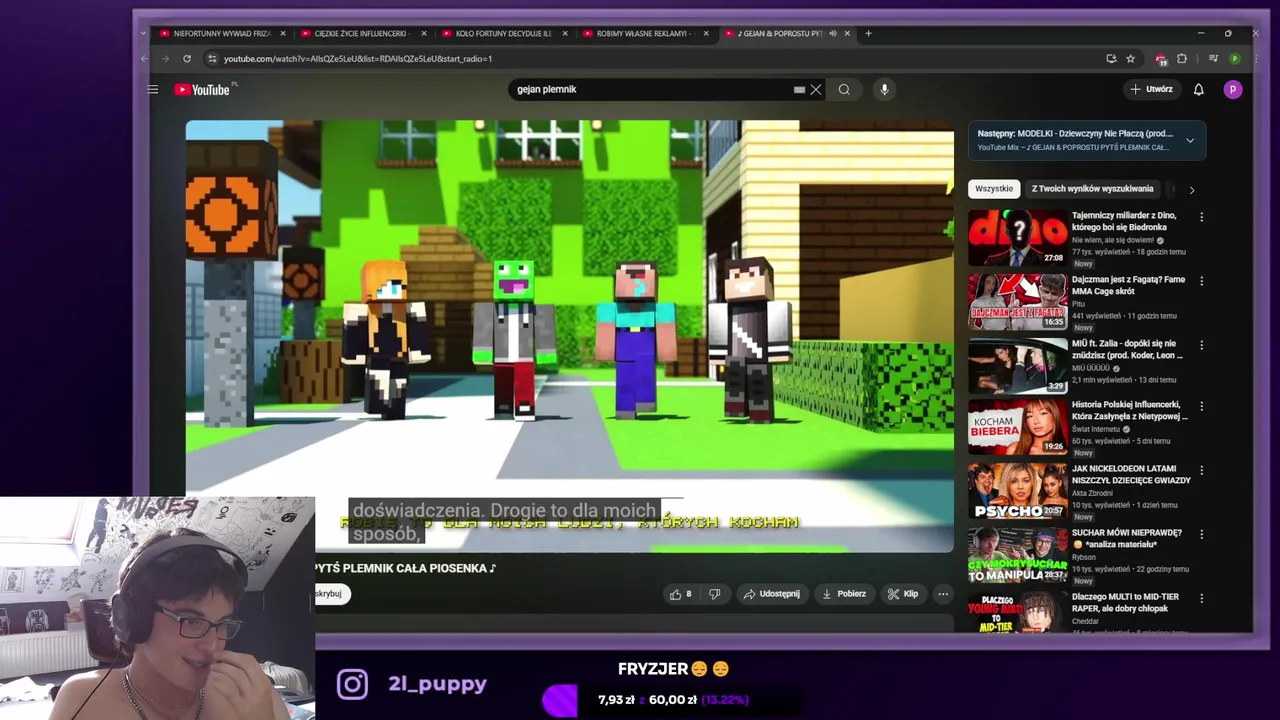The width and height of the screenshot is (1280, 720).
Task: Open the browser profile avatar
Action: click(x=1235, y=58)
